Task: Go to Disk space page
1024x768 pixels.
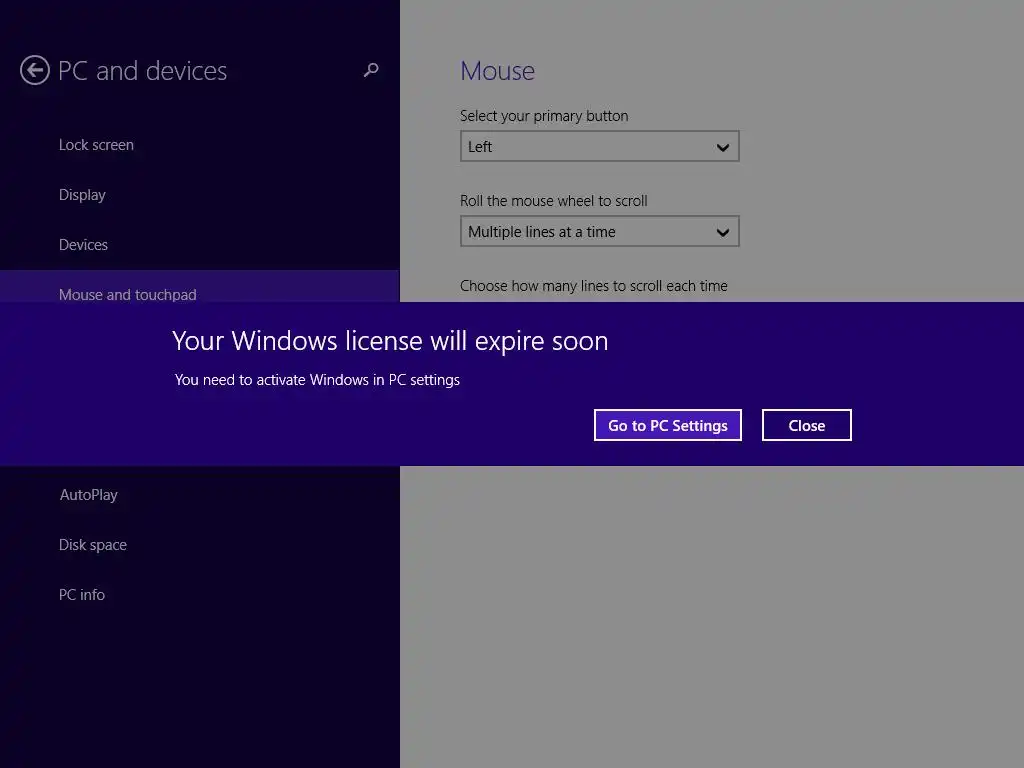Action: [x=93, y=545]
